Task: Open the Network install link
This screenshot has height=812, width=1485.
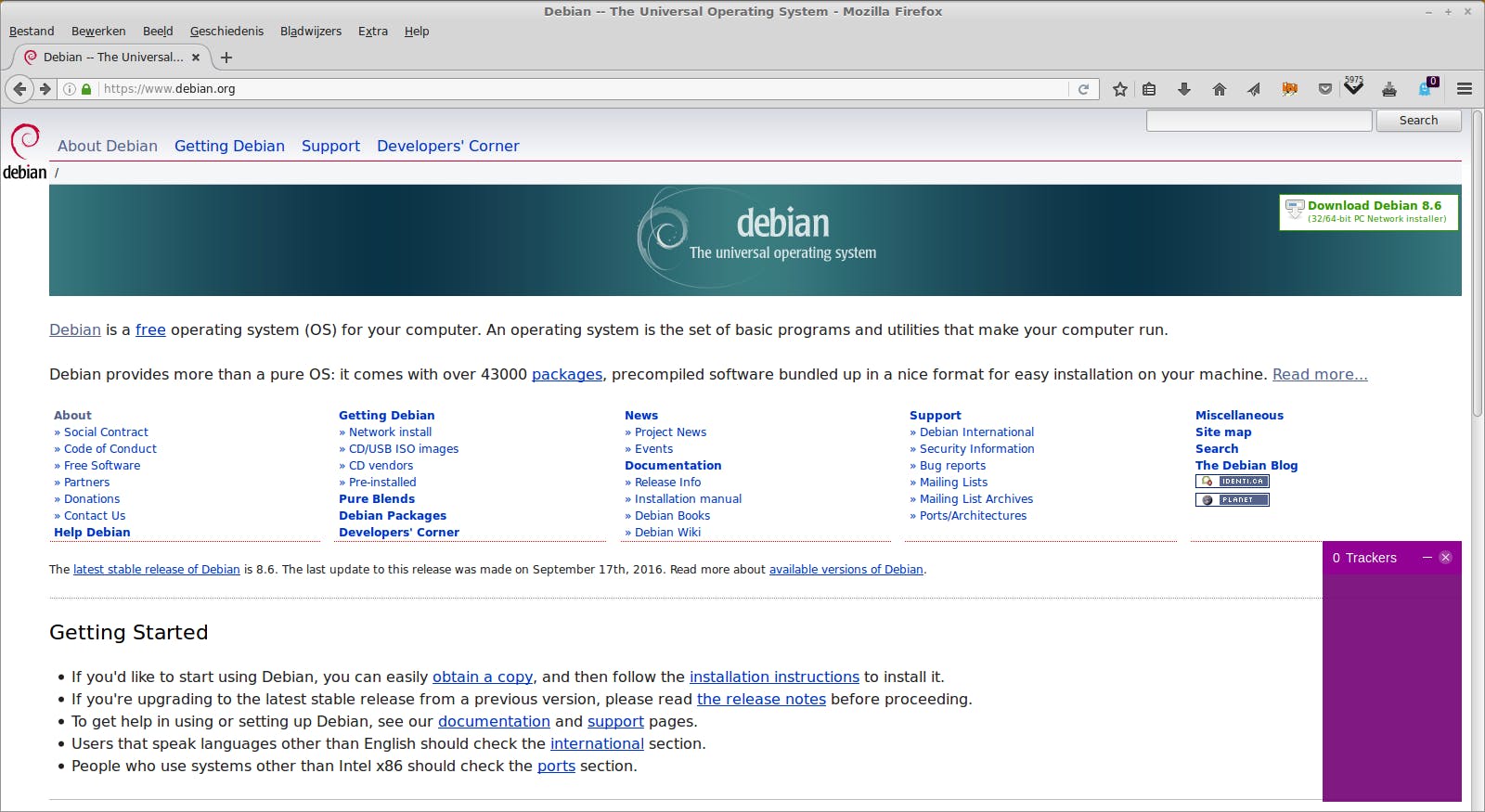Action: click(x=390, y=432)
